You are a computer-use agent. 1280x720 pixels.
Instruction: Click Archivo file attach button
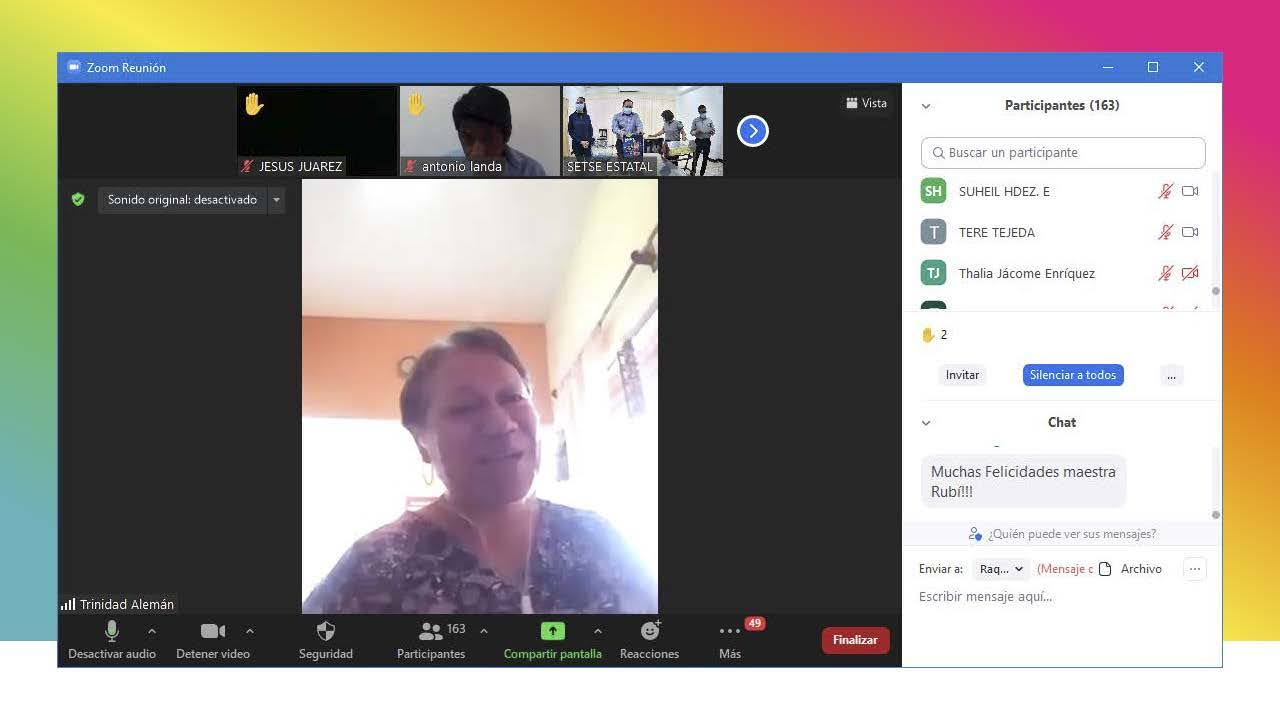(x=1130, y=569)
